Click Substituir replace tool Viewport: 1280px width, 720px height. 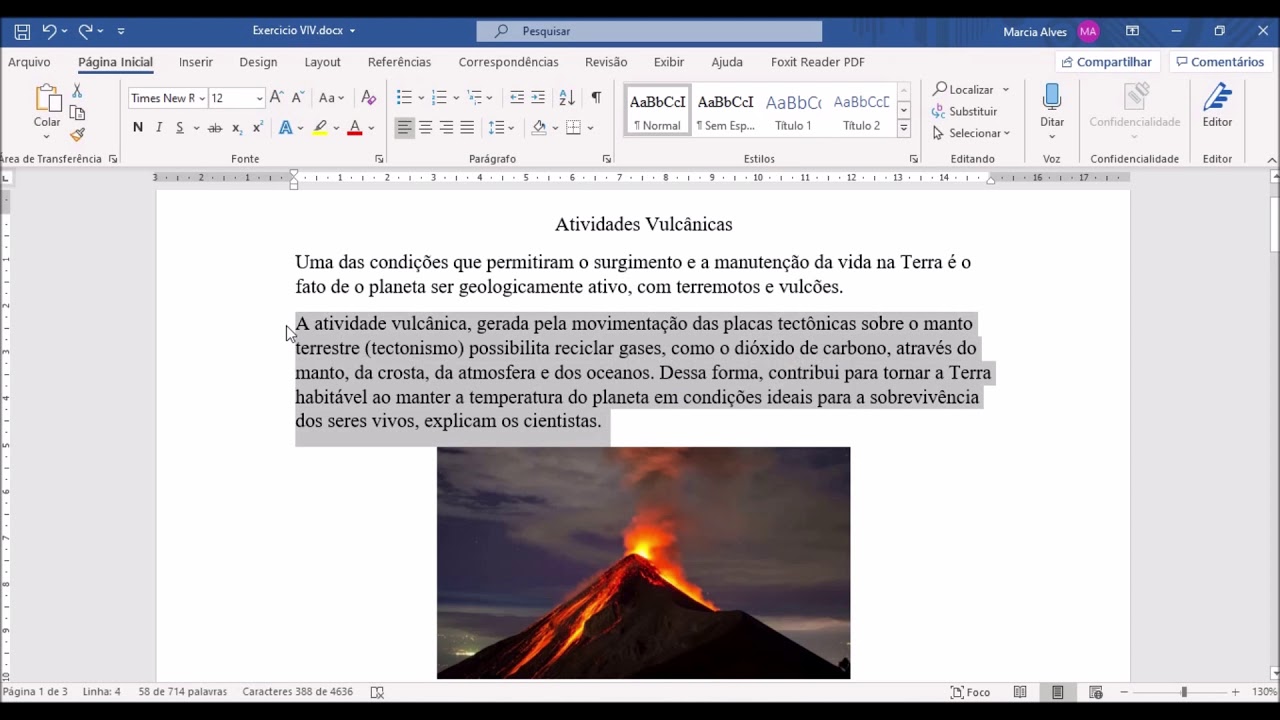[965, 111]
